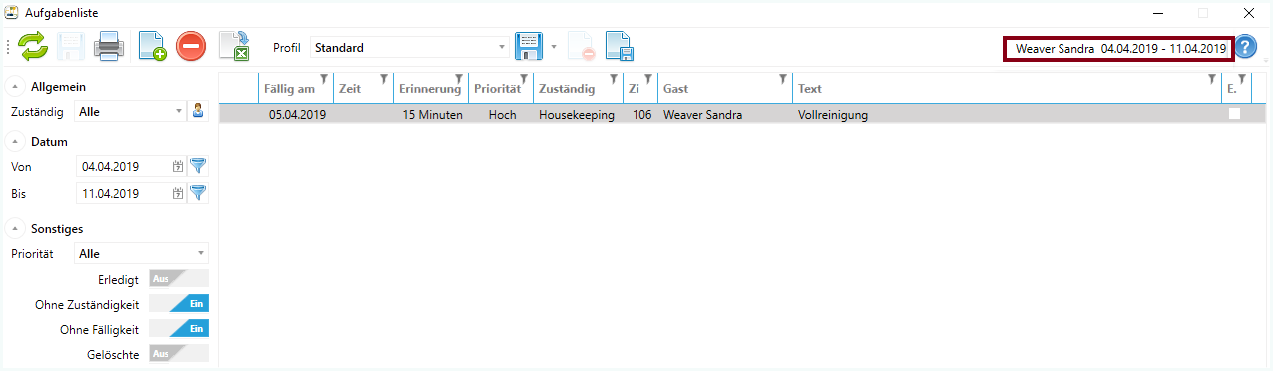Click the filter funnel beside Von date

(198, 166)
